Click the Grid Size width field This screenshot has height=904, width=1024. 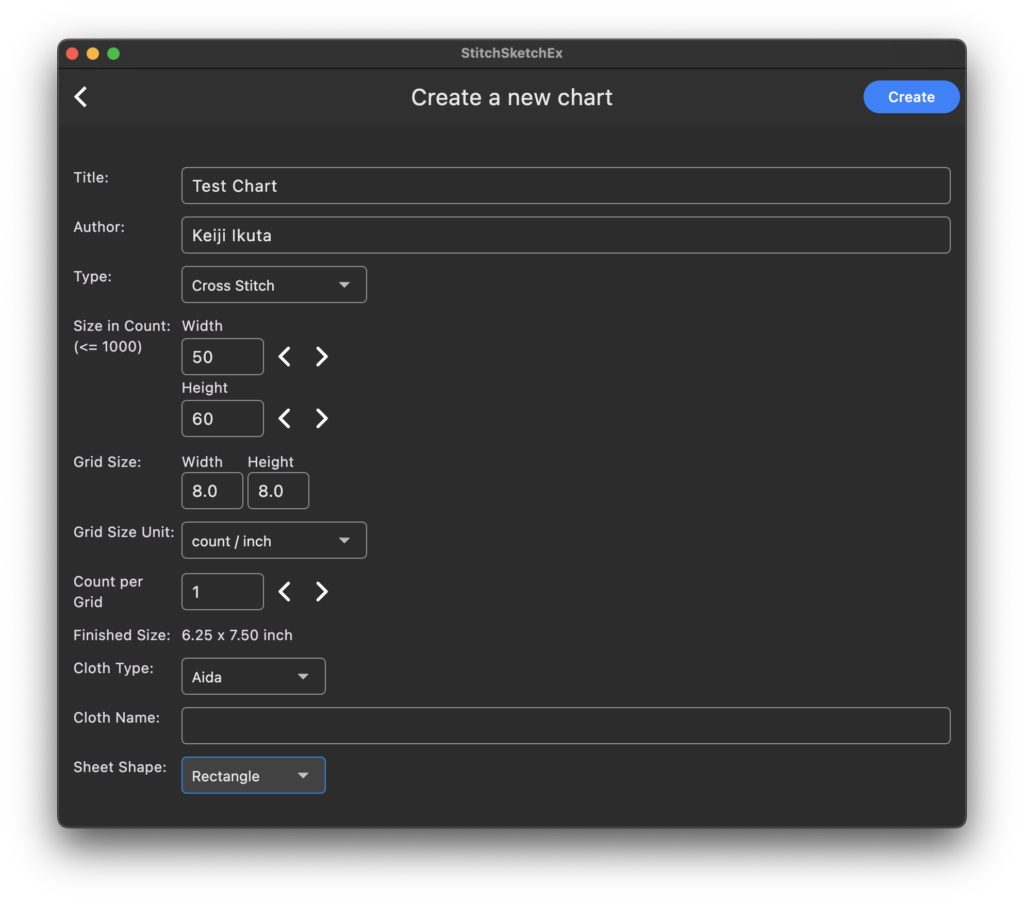point(212,491)
